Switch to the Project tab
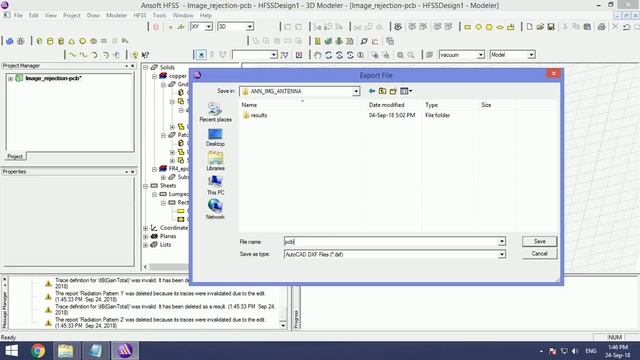The image size is (640, 360). (15, 156)
